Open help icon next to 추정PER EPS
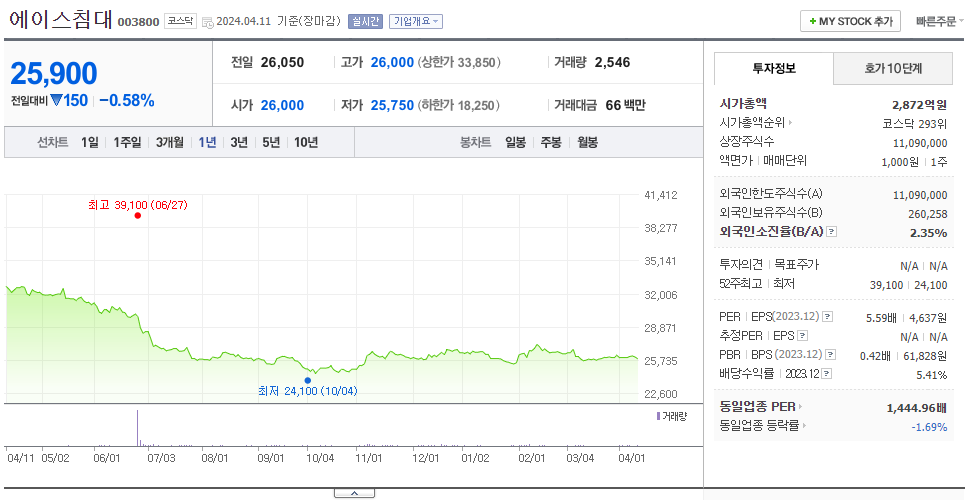Image resolution: width=968 pixels, height=500 pixels. (802, 336)
